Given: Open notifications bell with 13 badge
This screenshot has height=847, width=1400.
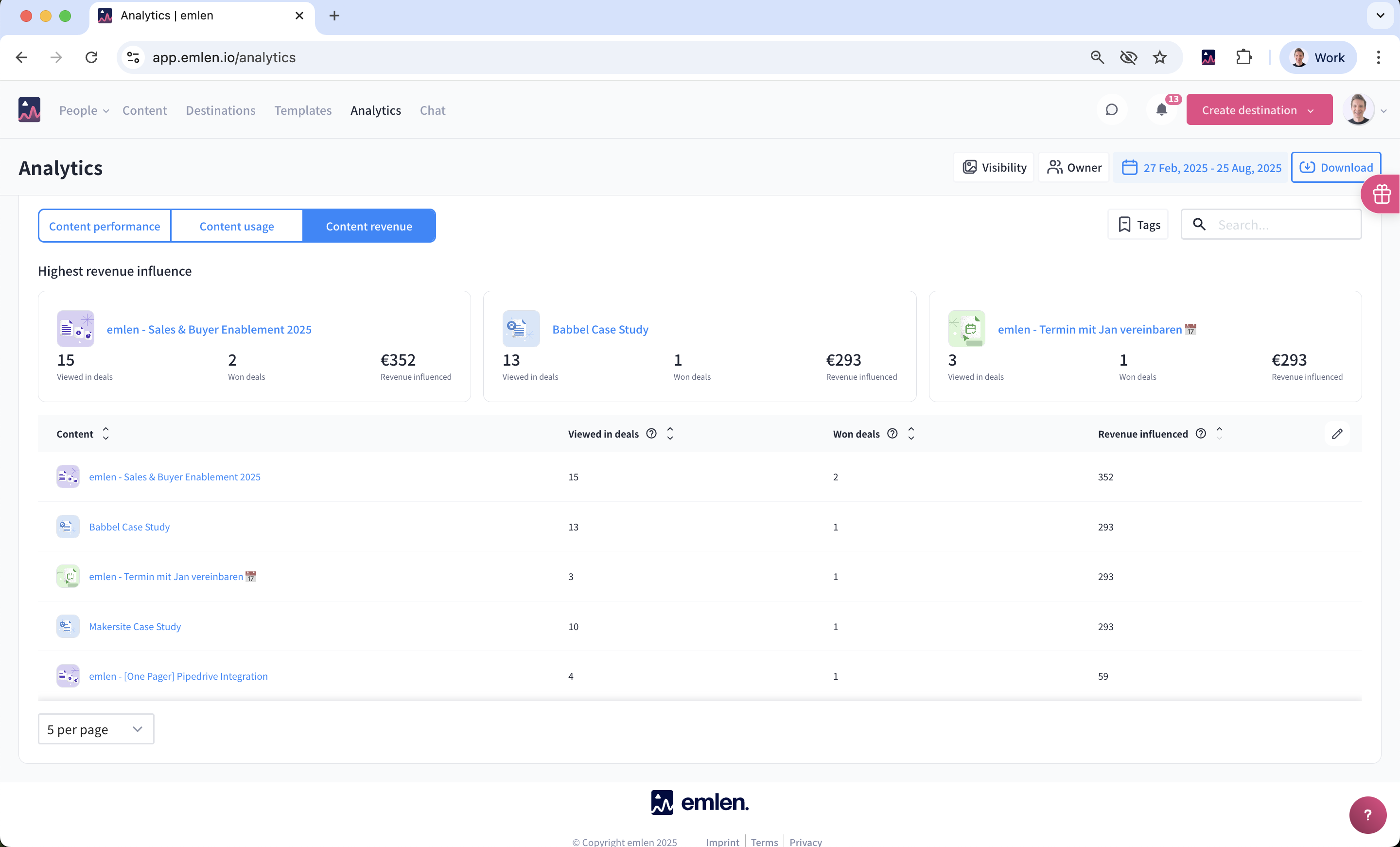Looking at the screenshot, I should [x=1162, y=110].
